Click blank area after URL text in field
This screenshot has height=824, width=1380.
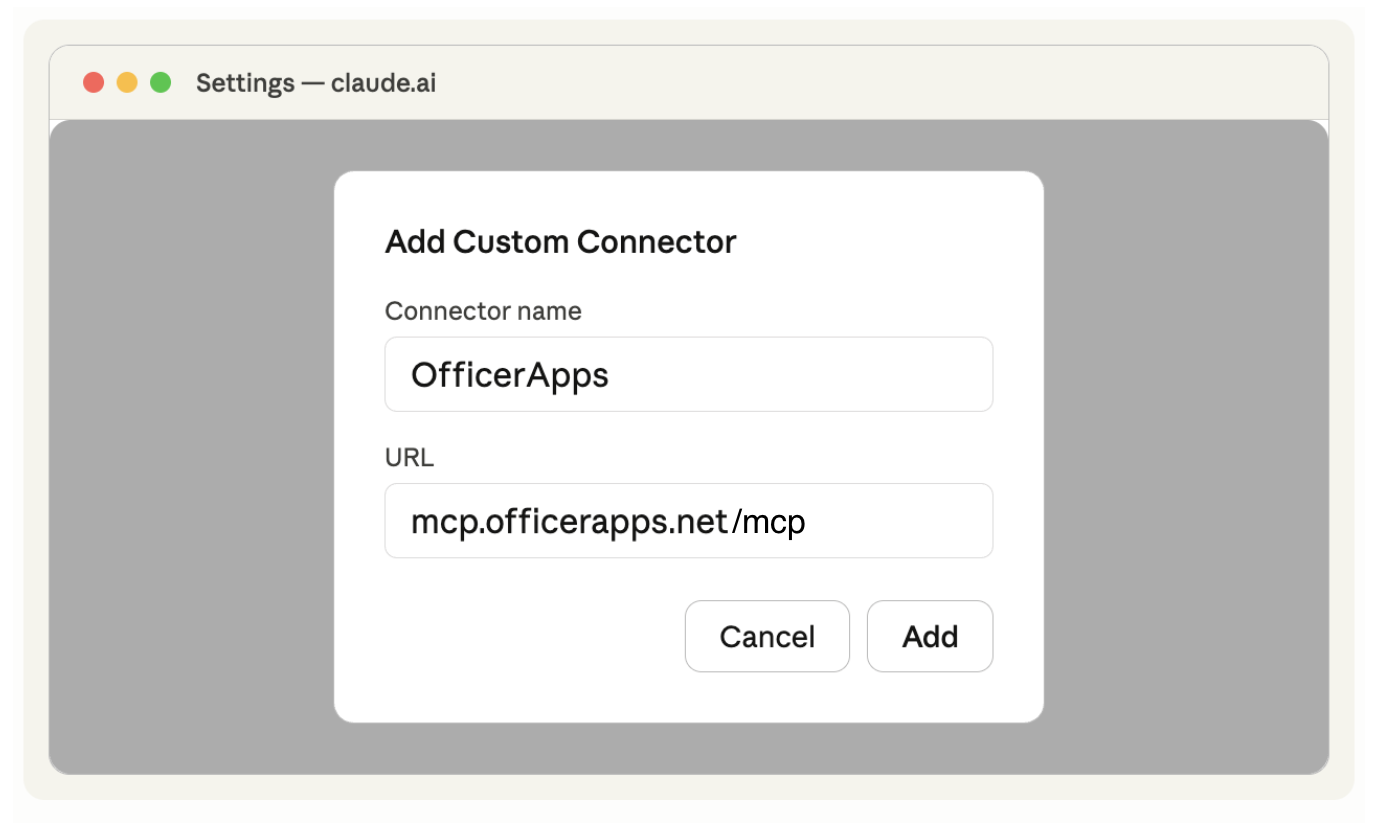pyautogui.click(x=898, y=521)
